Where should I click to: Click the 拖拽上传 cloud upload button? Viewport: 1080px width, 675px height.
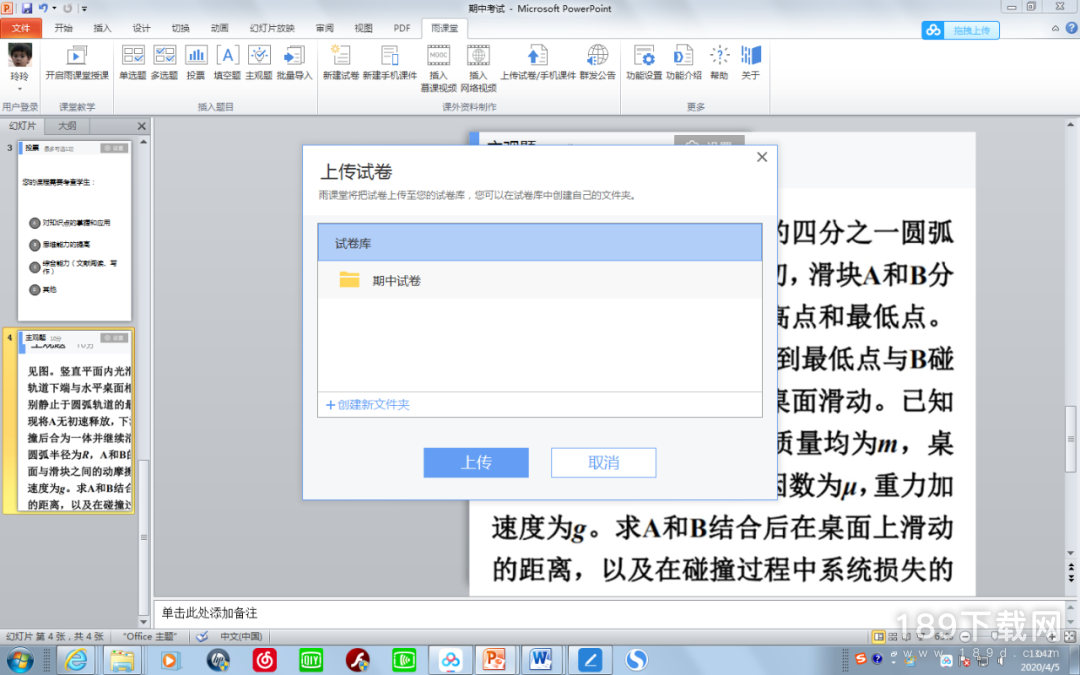[960, 30]
